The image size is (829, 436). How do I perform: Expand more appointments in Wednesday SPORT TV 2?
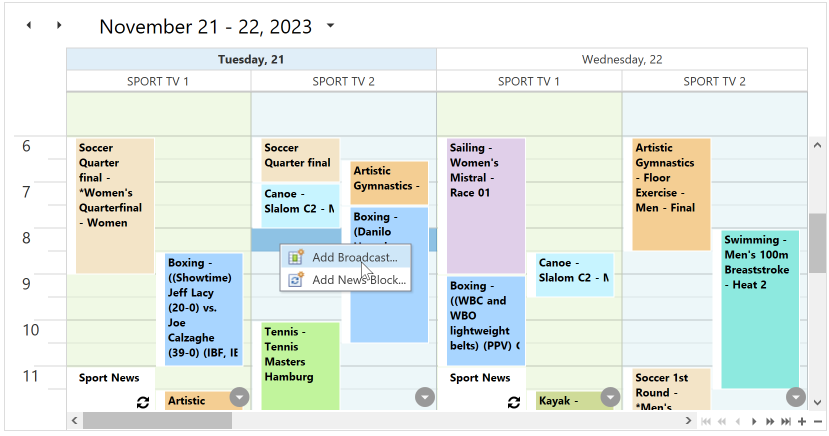click(x=796, y=397)
